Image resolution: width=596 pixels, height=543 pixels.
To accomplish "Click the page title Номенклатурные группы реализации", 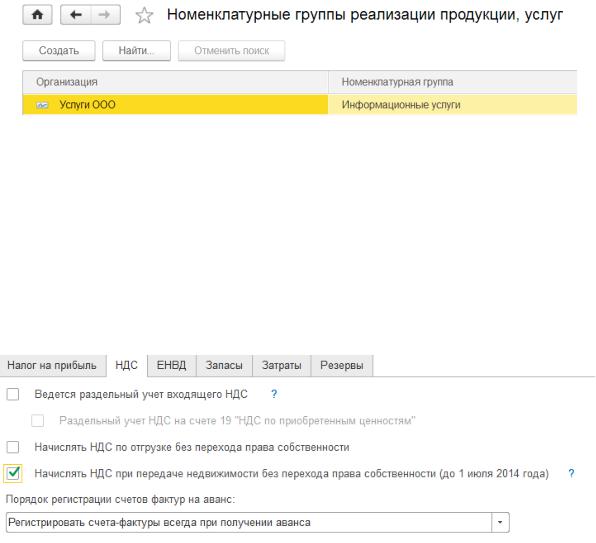I will (365, 15).
